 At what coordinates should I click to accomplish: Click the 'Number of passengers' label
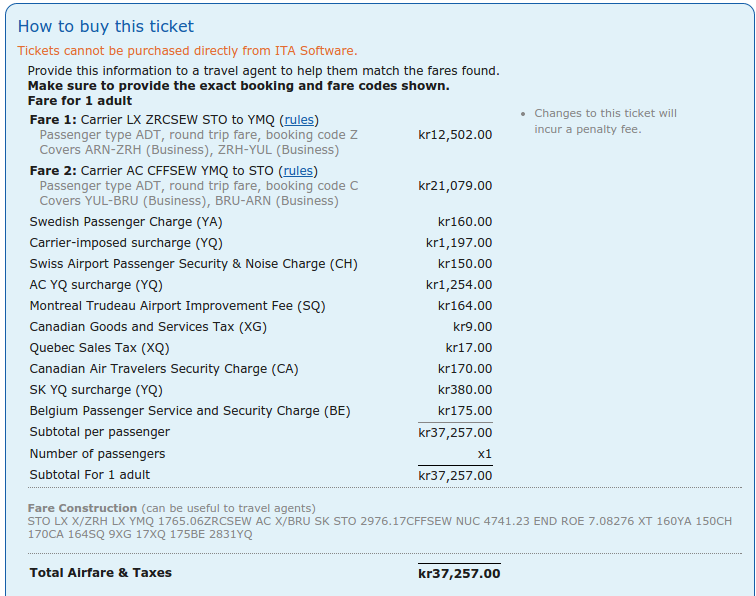coord(97,454)
